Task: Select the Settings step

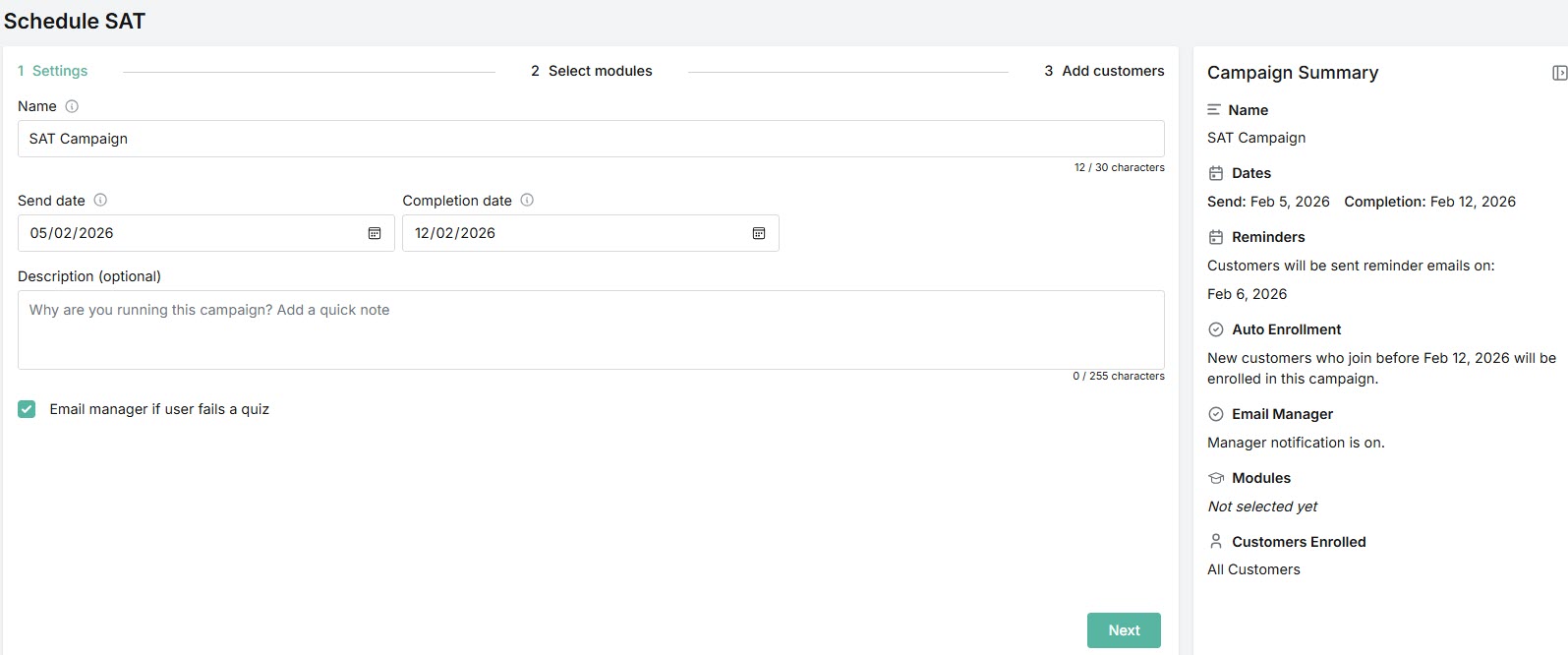Action: [x=53, y=71]
